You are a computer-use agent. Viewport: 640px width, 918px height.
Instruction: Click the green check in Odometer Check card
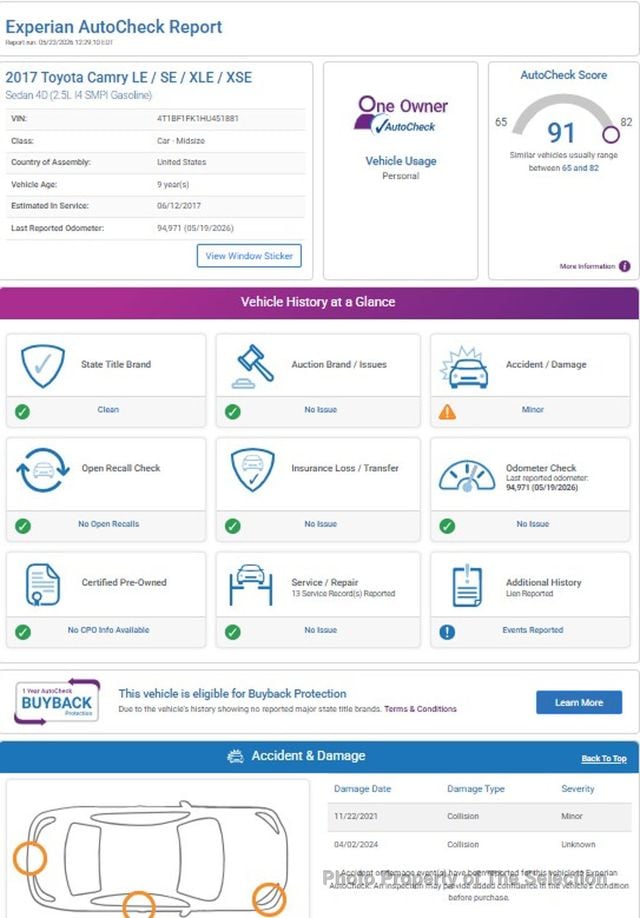tap(447, 526)
